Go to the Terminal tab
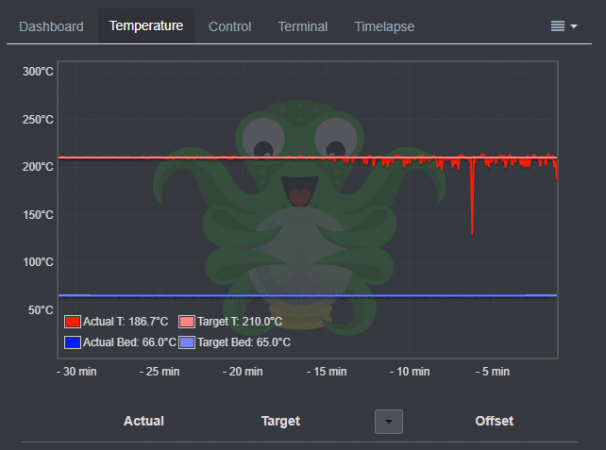Screen dimensions: 606x450 click(x=303, y=27)
